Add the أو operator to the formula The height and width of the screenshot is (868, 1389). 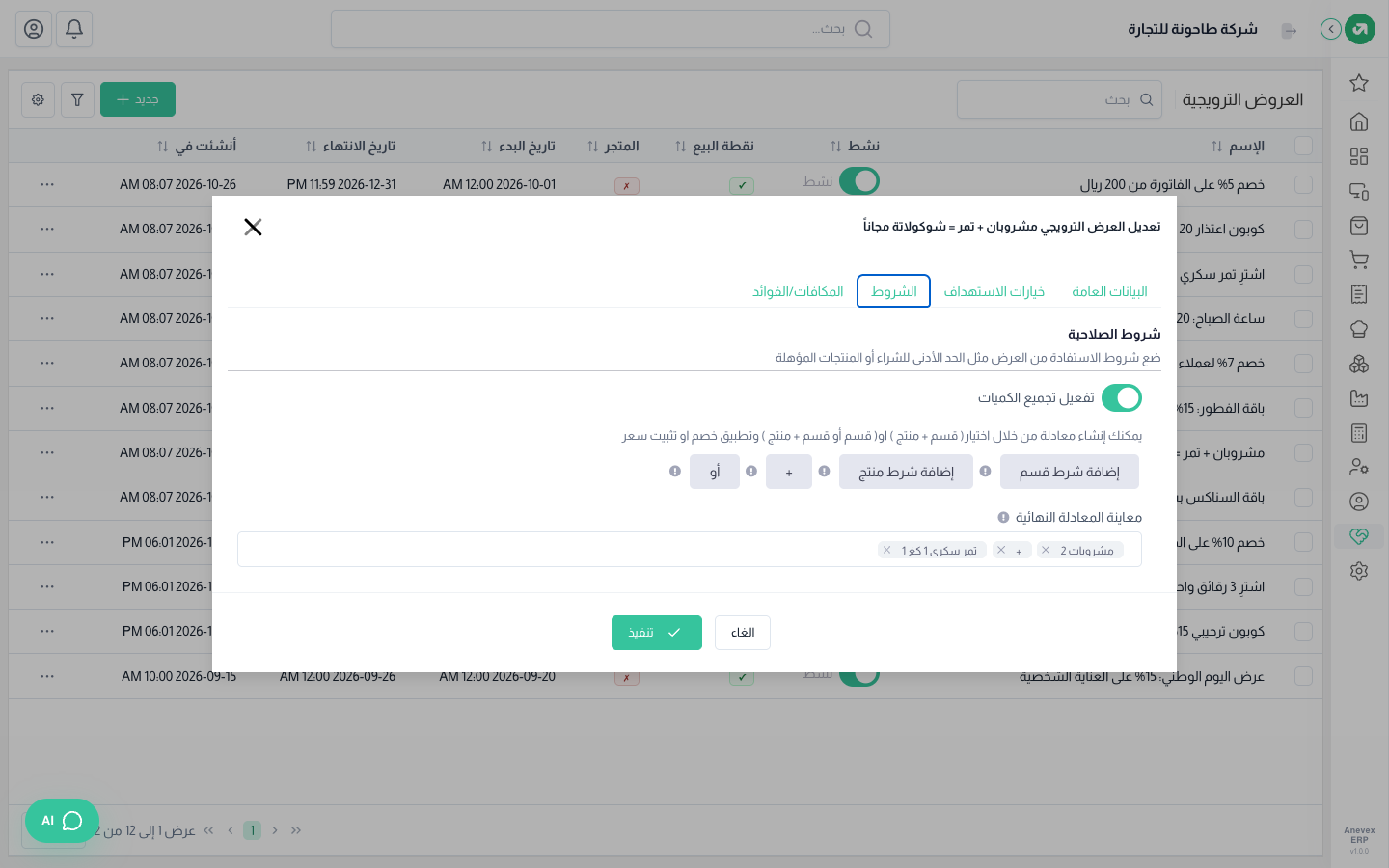(x=715, y=472)
